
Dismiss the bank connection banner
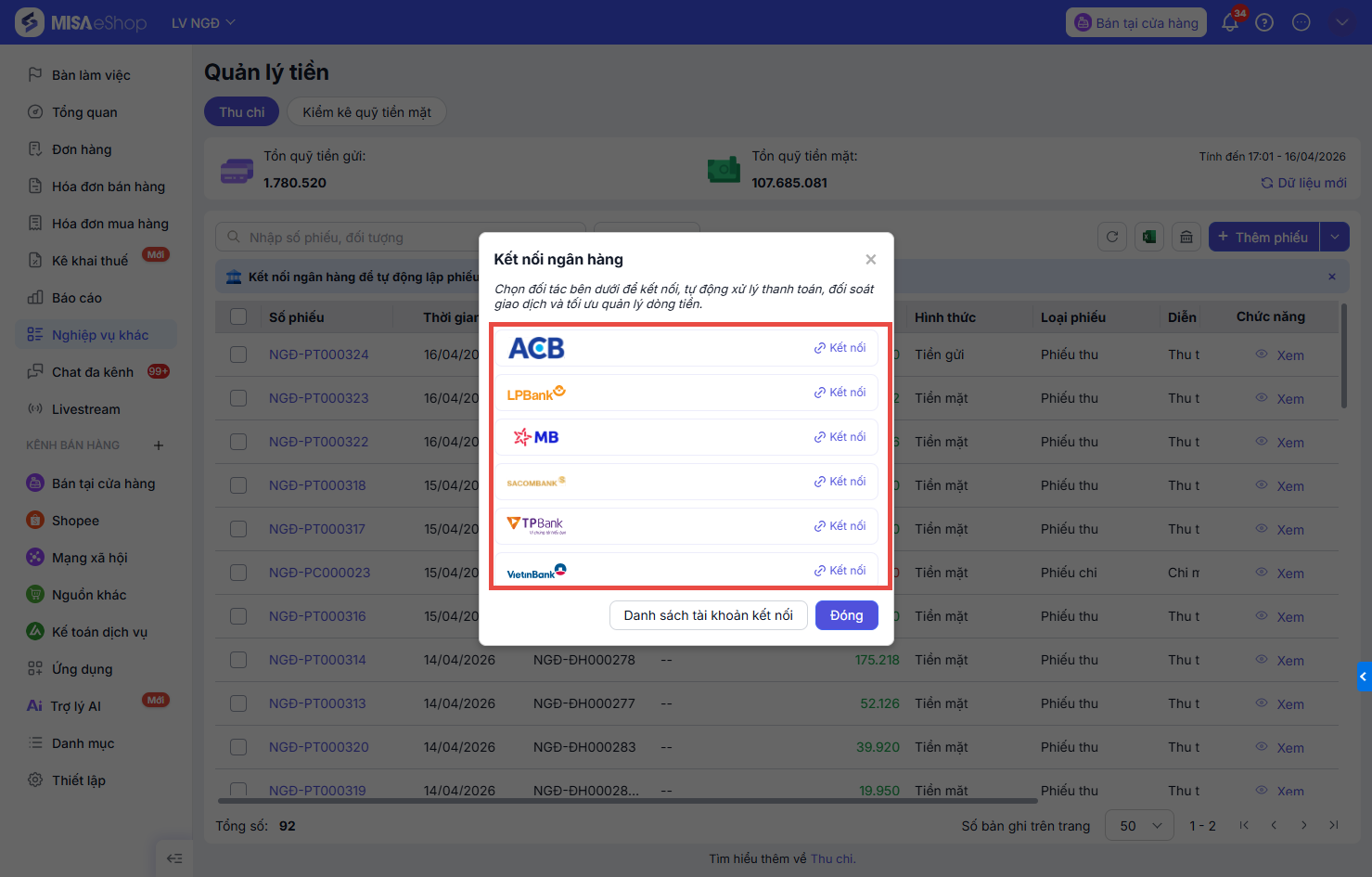tap(1332, 277)
